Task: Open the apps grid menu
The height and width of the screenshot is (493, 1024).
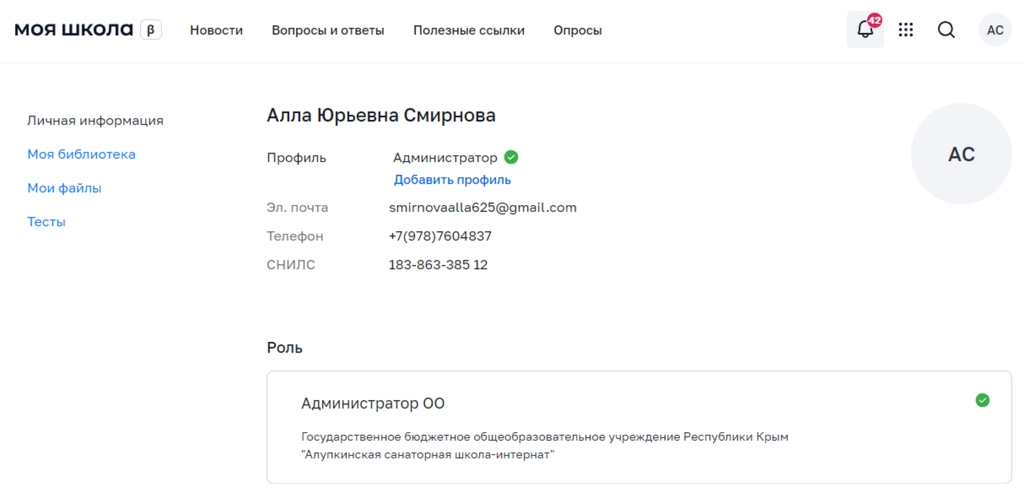Action: pyautogui.click(x=906, y=30)
